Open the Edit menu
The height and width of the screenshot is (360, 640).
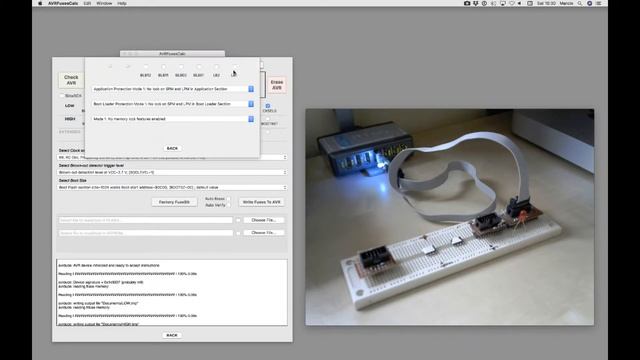point(87,3)
